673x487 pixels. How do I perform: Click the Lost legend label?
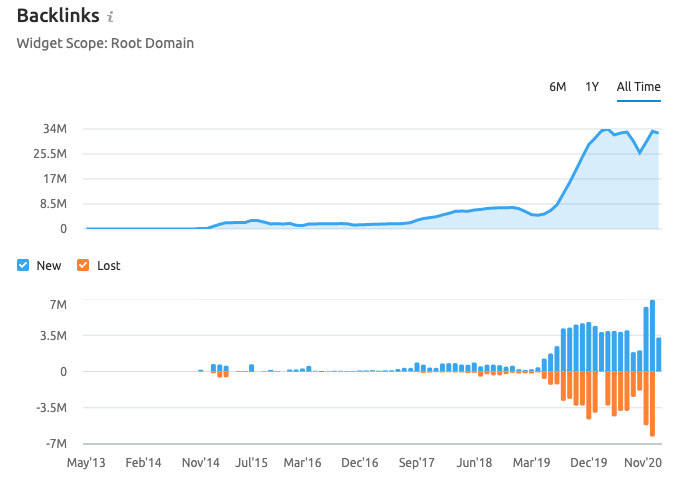(109, 266)
